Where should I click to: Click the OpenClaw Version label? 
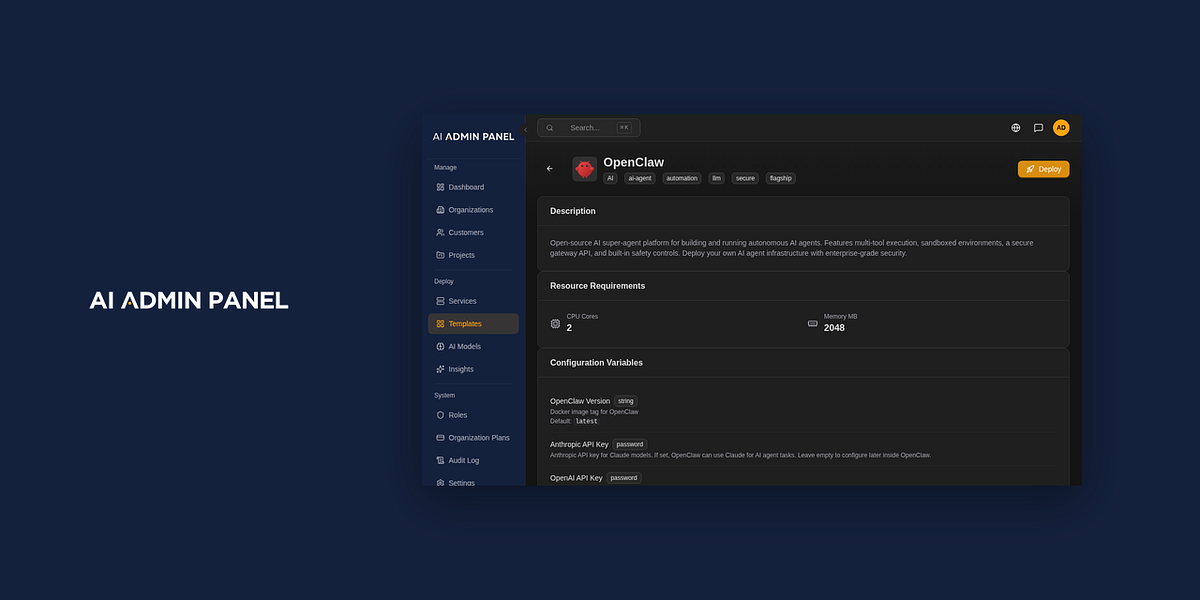coord(580,401)
